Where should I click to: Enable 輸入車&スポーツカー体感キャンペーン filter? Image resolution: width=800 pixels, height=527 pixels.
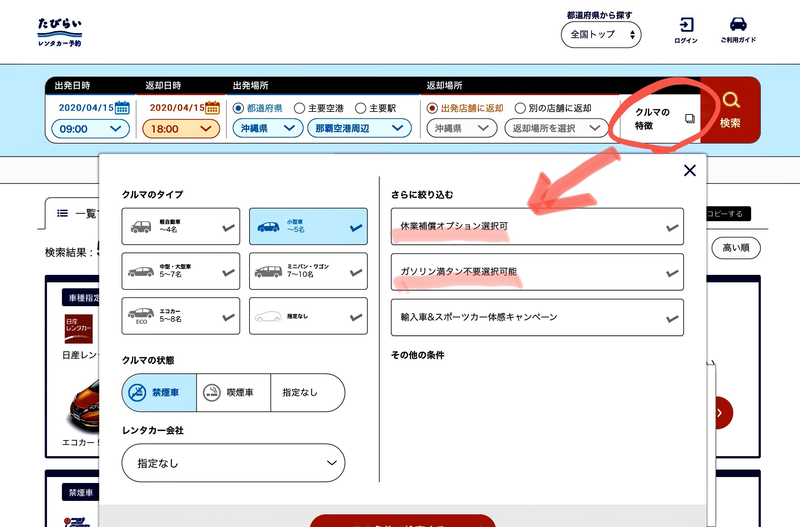click(537, 317)
